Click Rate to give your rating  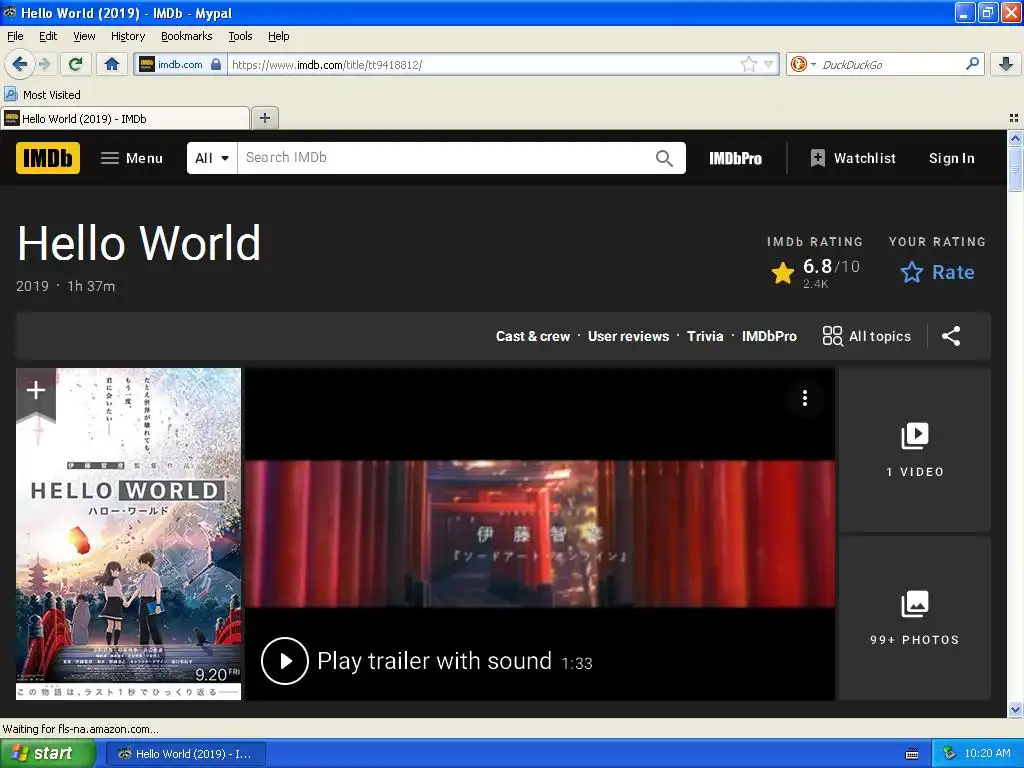(x=937, y=272)
